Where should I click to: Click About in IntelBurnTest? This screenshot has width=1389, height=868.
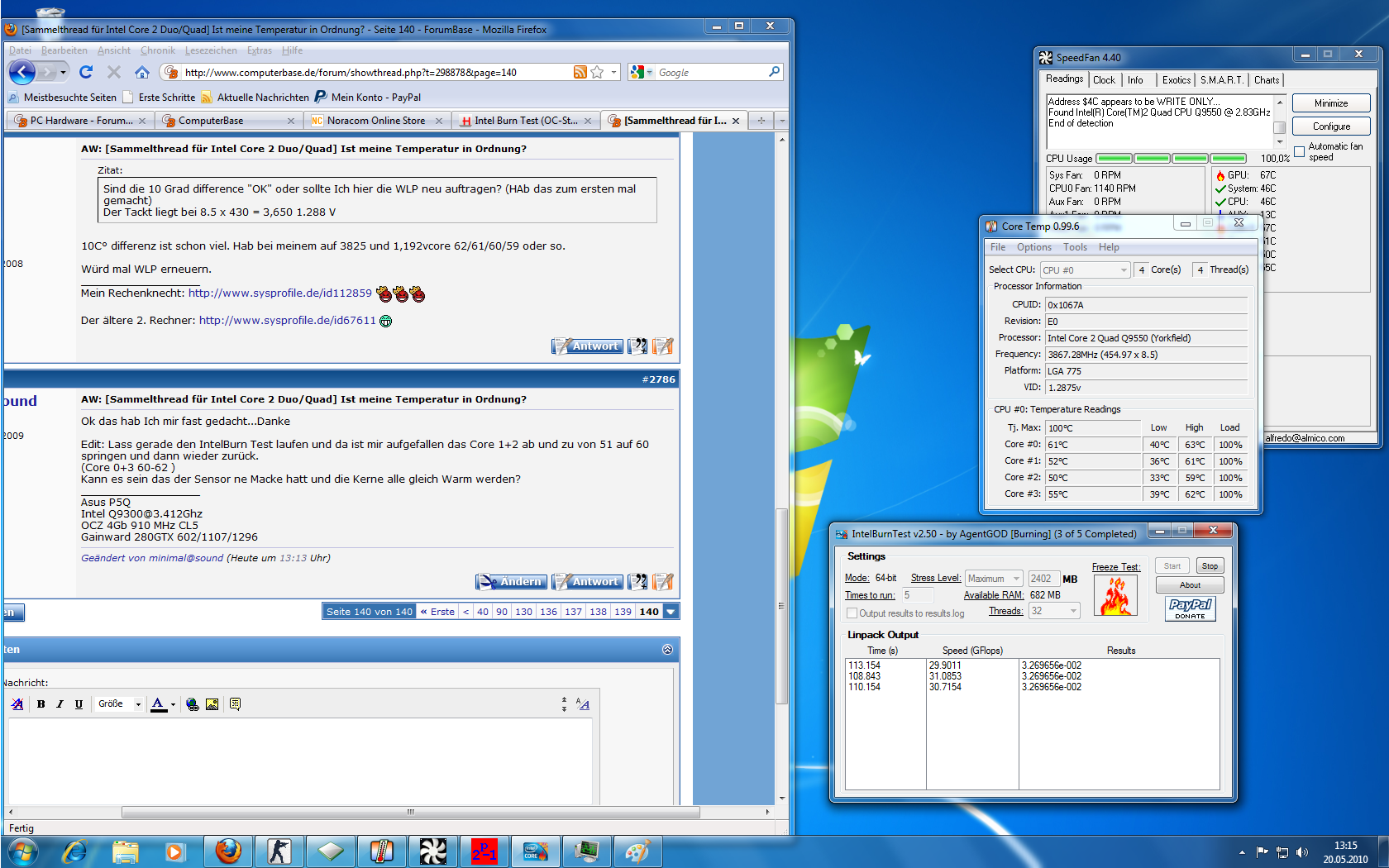click(x=1190, y=585)
